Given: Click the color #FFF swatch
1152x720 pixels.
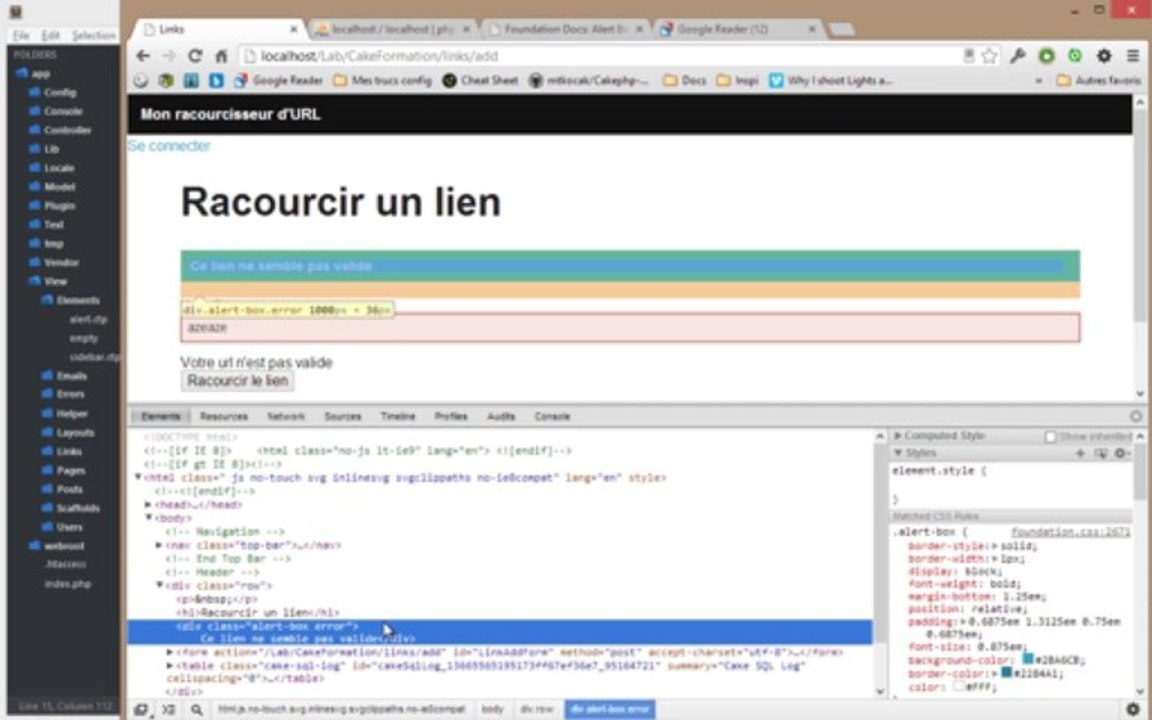Looking at the screenshot, I should (x=958, y=686).
